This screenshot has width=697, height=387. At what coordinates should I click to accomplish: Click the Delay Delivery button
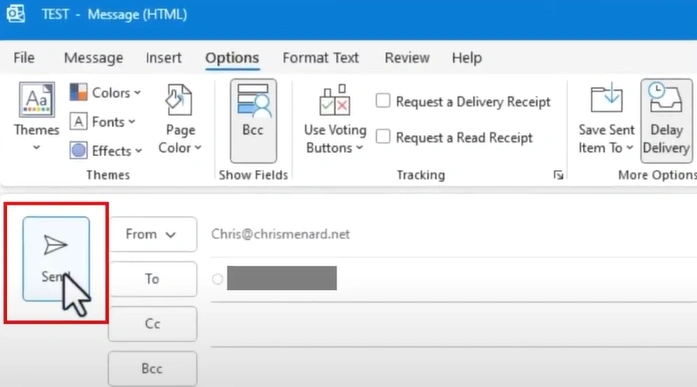coord(666,120)
